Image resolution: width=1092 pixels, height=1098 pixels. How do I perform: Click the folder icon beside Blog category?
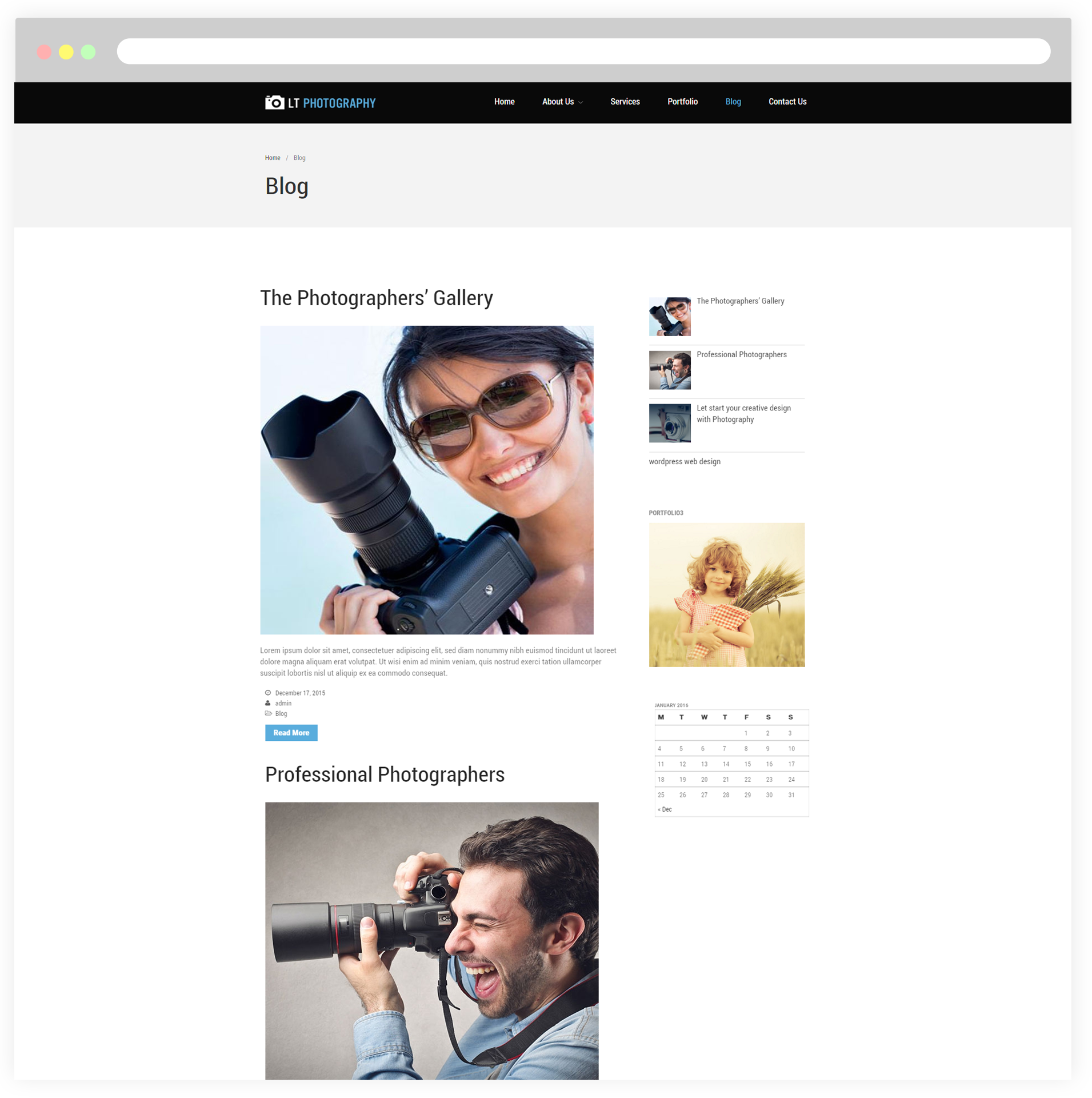point(268,713)
